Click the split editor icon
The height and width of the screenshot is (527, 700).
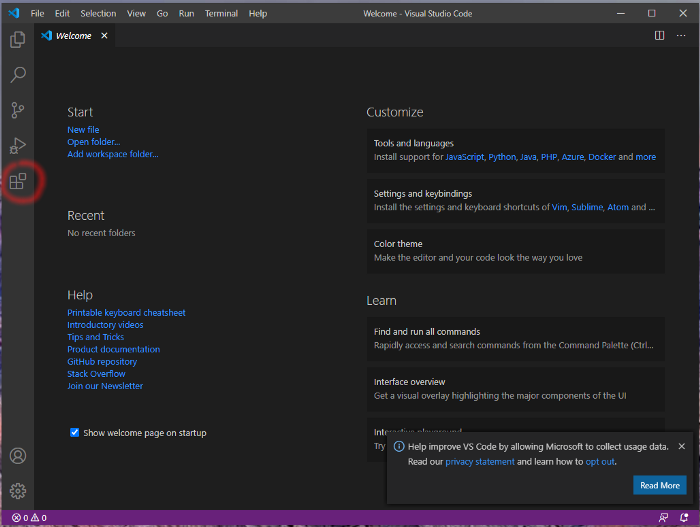tap(659, 36)
